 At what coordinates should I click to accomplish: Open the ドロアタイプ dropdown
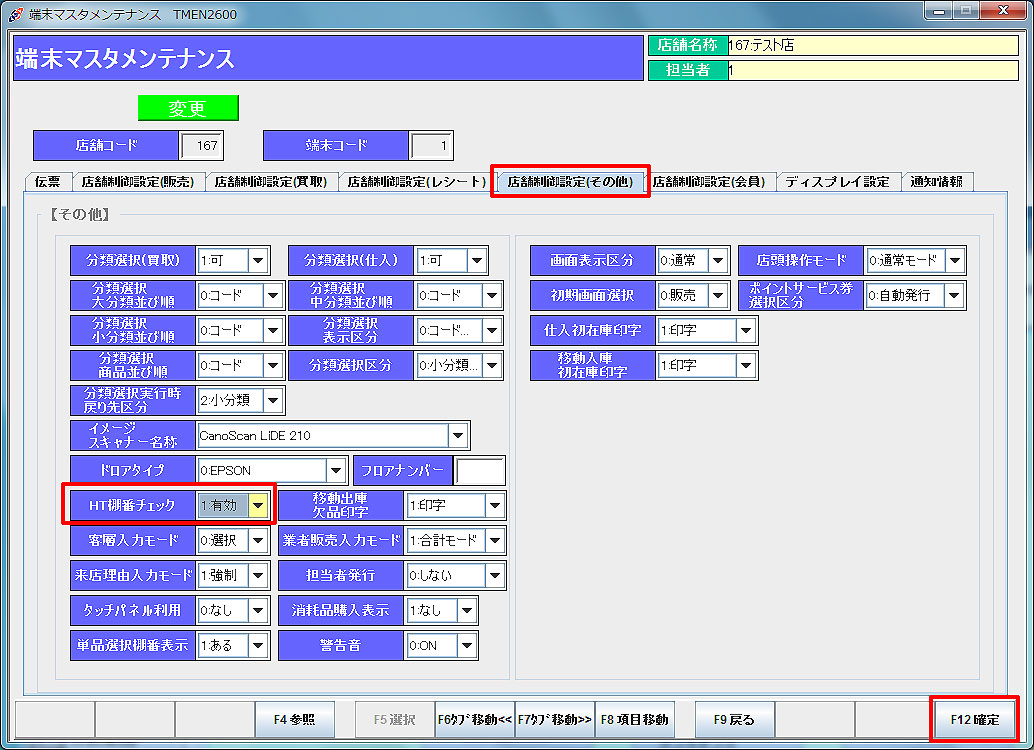[x=336, y=471]
